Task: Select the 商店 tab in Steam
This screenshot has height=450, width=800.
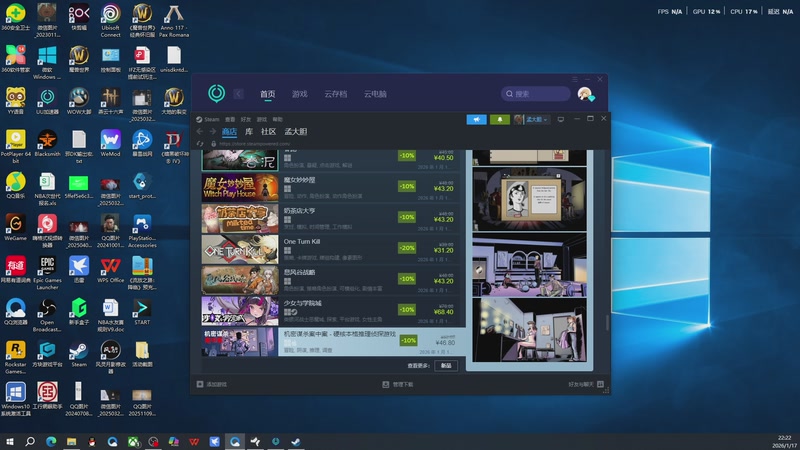Action: [229, 132]
